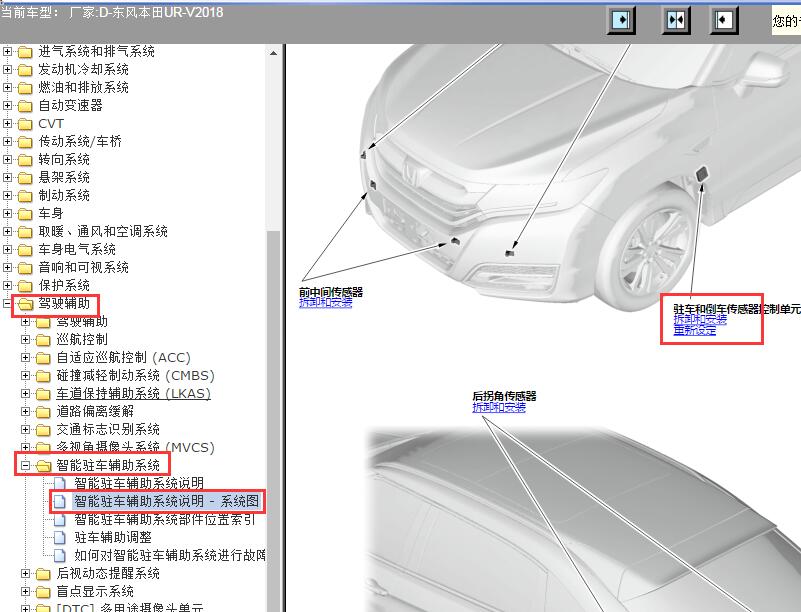Image resolution: width=801 pixels, height=612 pixels.
Task: Click the left panel layout icon
Action: (621, 20)
